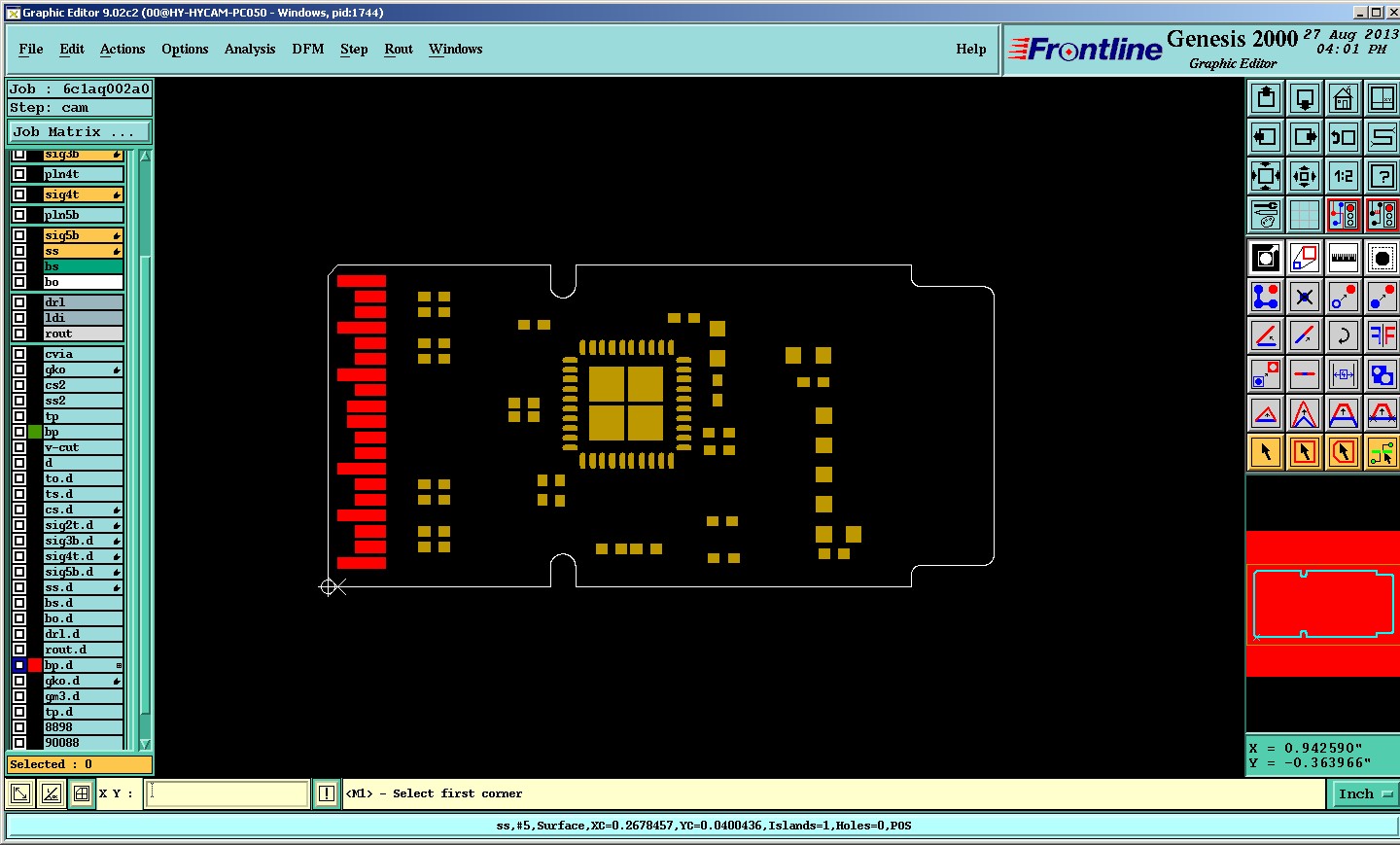Screen dimensions: 1400x845
Task: Open the DFM menu
Action: (308, 49)
